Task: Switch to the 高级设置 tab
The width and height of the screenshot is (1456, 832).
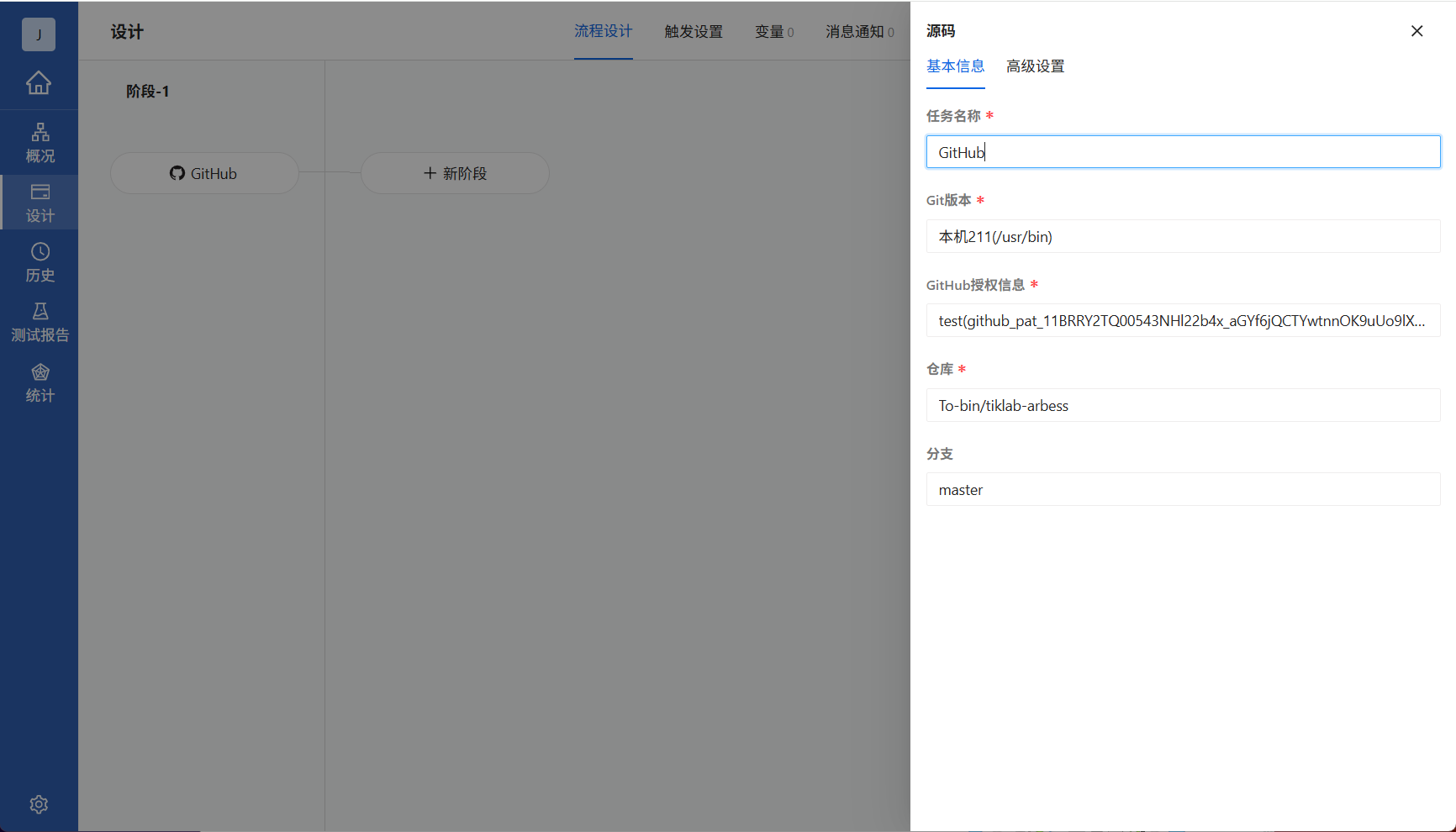Action: click(x=1035, y=66)
